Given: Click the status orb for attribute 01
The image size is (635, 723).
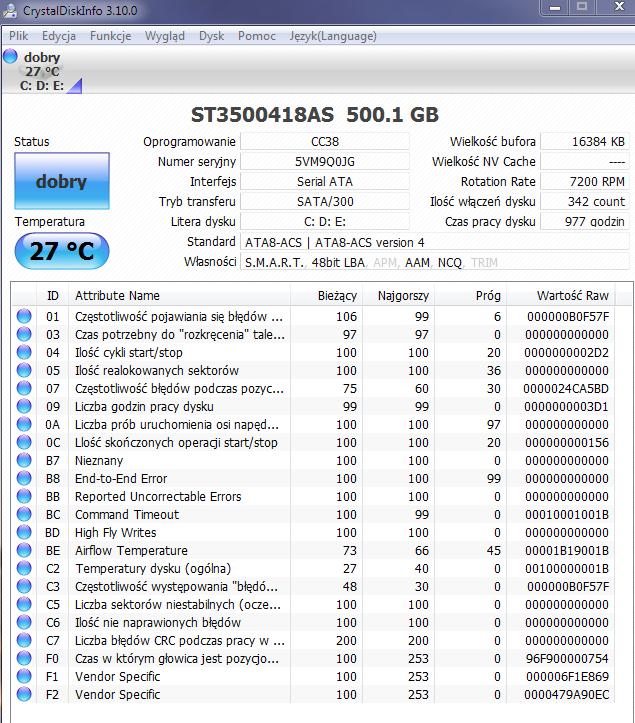Looking at the screenshot, I should coord(24,316).
